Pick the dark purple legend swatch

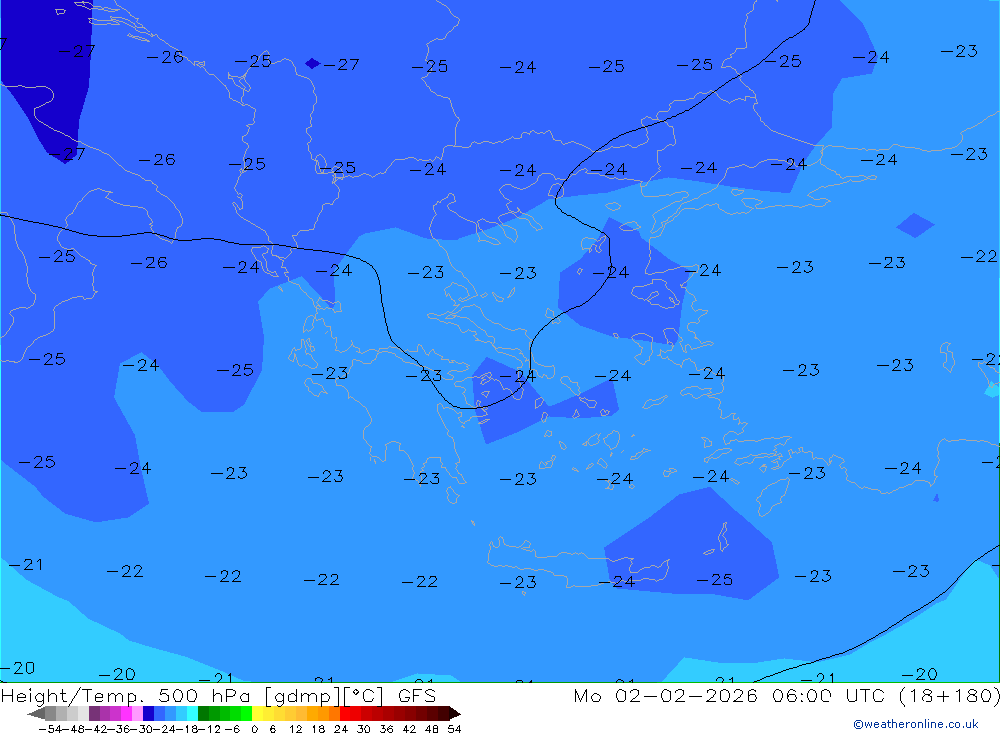coord(94,714)
